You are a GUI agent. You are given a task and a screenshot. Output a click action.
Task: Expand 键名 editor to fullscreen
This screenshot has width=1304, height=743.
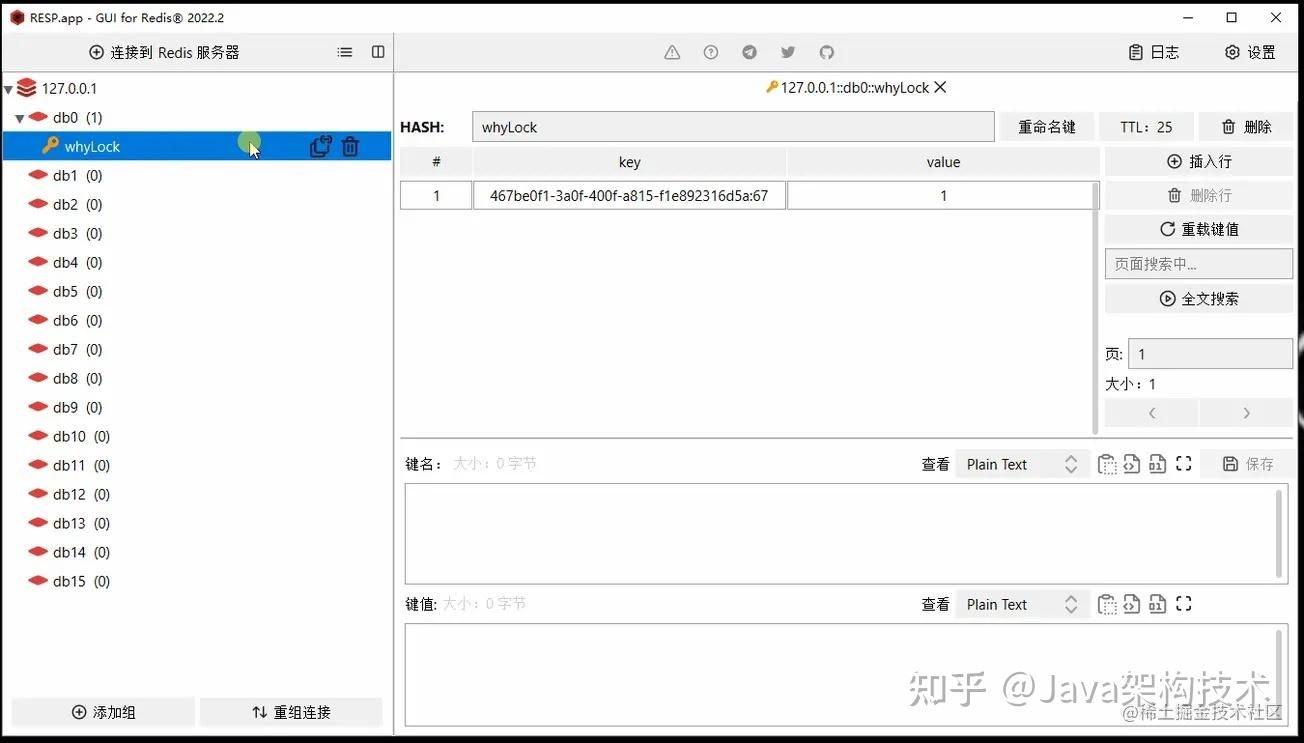coord(1184,463)
